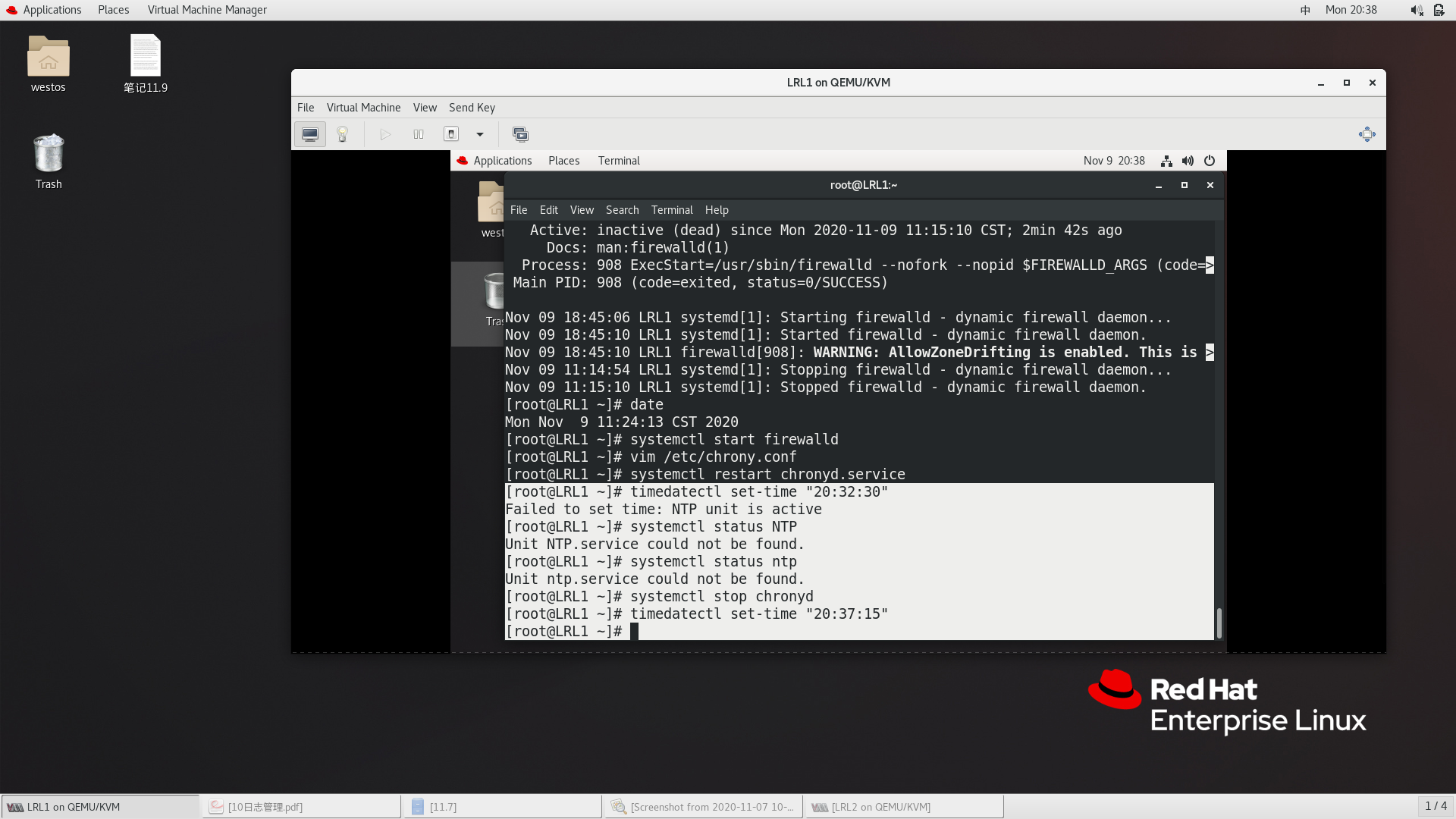Show the graphical console view icon
Viewport: 1456px width, 819px height.
click(309, 134)
